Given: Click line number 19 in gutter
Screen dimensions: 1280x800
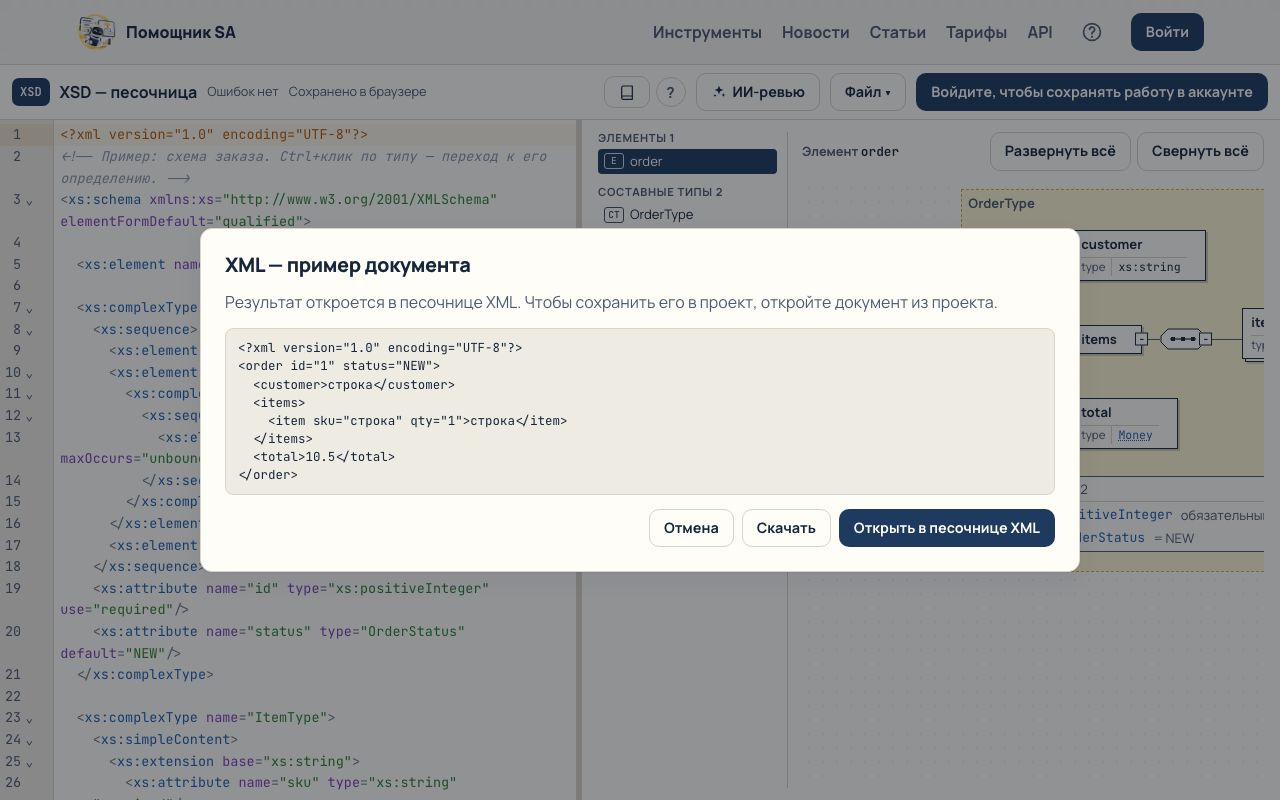Looking at the screenshot, I should 13,588.
